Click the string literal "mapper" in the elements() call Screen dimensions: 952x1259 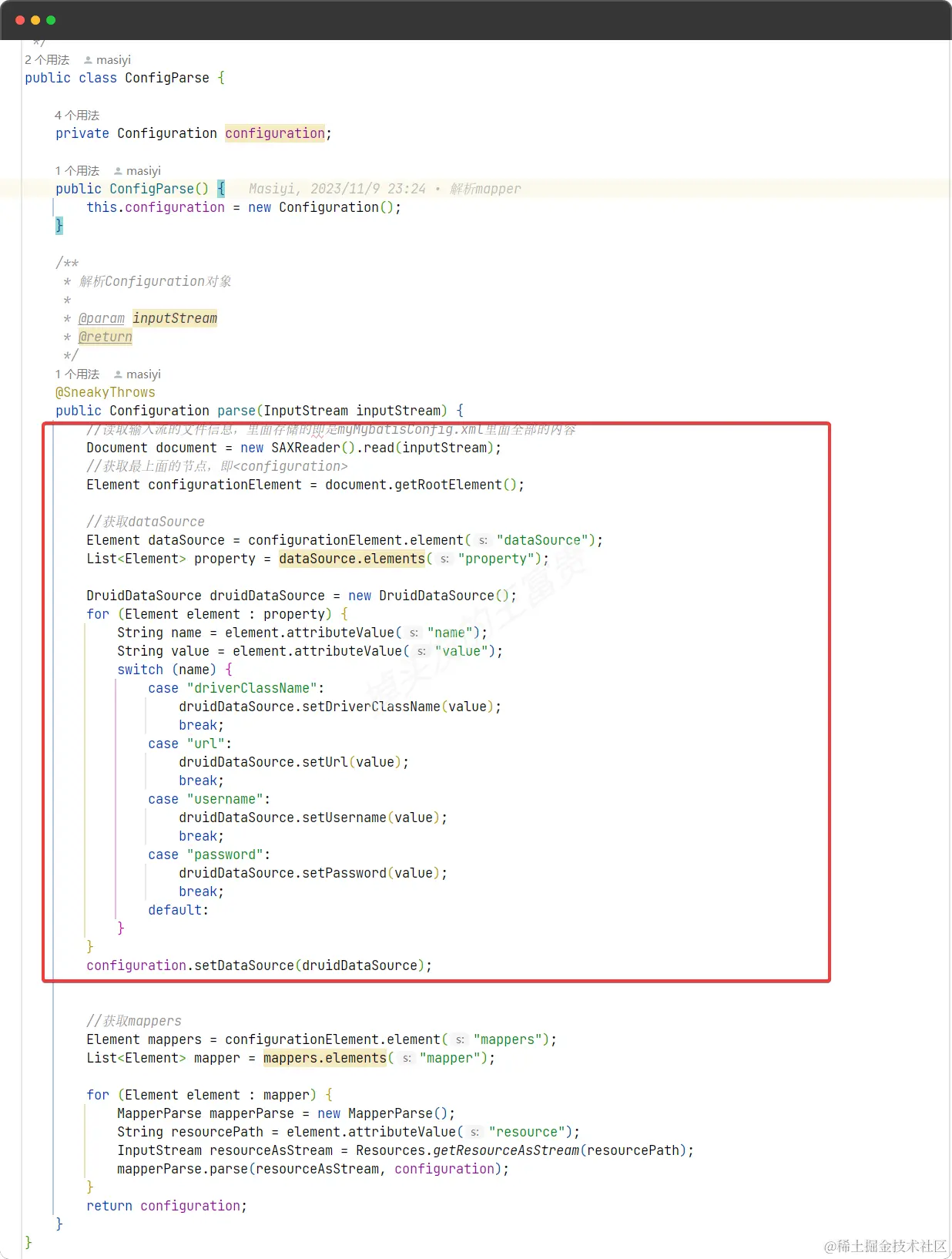[450, 1058]
